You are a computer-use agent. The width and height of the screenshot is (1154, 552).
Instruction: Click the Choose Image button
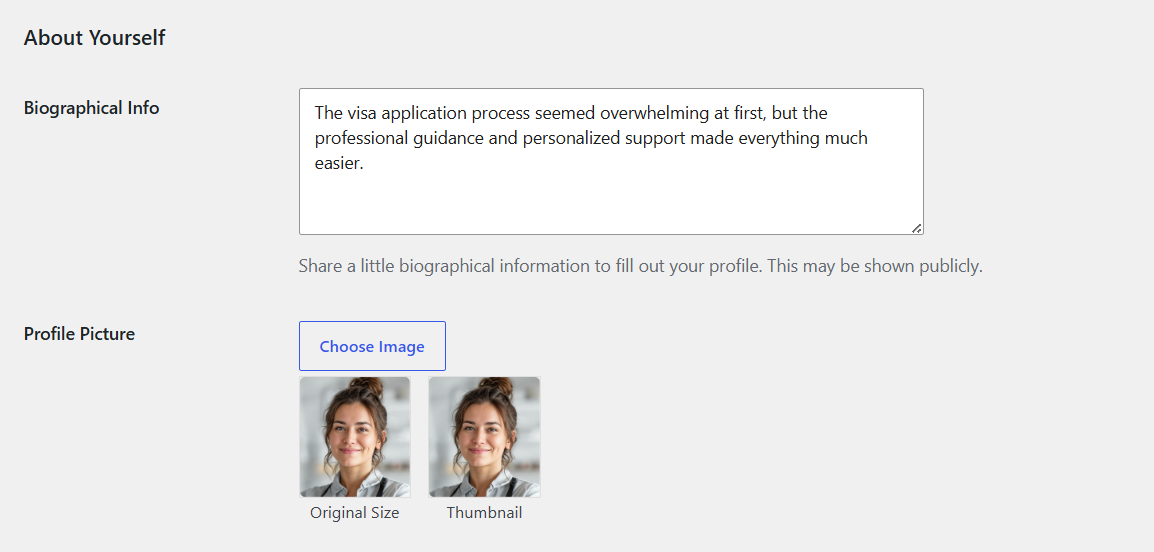[x=372, y=346]
